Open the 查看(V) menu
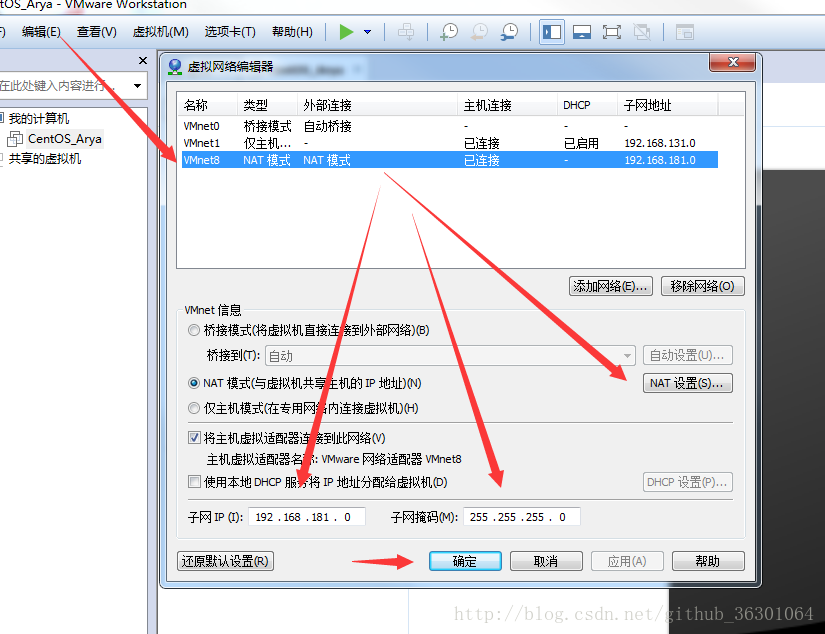Viewport: 825px width, 634px height. [96, 32]
